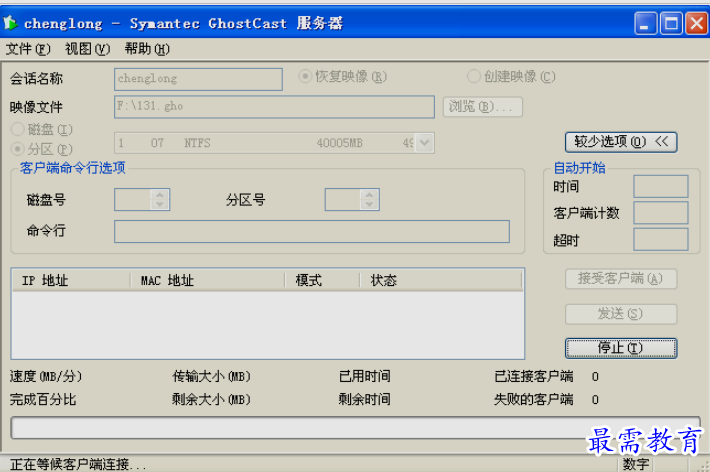Close the GhostCast server window

pos(696,24)
